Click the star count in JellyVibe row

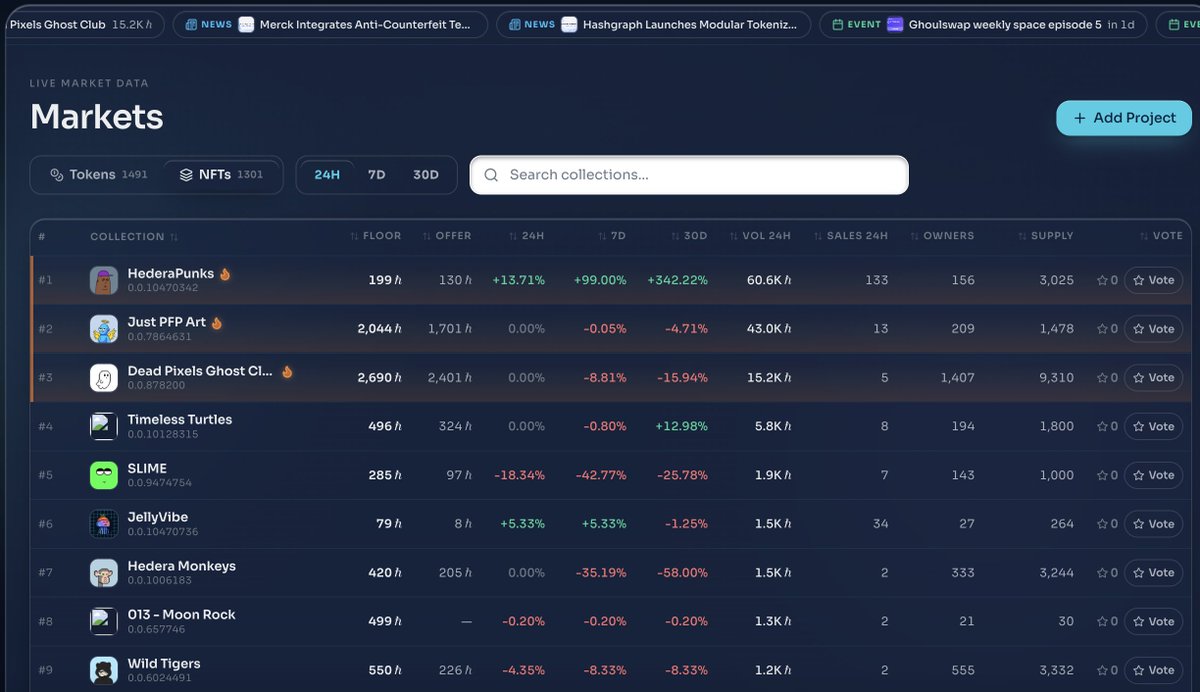tap(1107, 524)
